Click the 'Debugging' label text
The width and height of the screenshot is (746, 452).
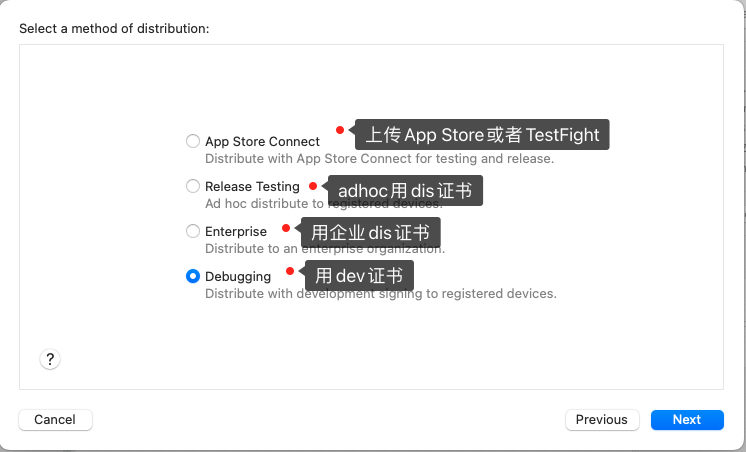(x=238, y=276)
